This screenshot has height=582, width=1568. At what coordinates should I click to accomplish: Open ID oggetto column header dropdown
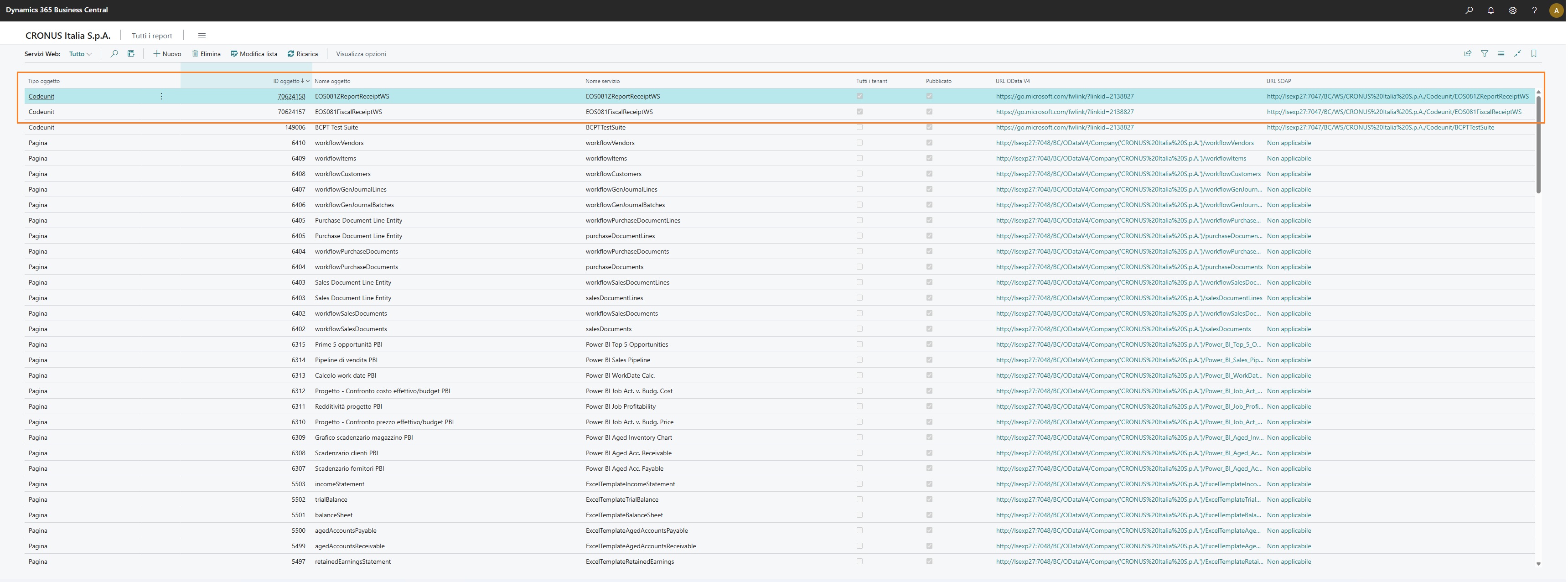click(308, 81)
